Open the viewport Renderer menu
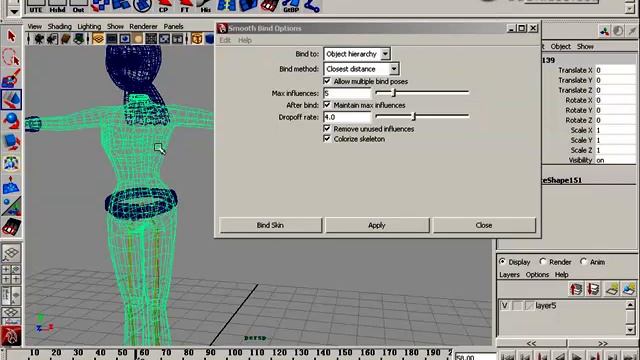The width and height of the screenshot is (640, 360). (143, 27)
